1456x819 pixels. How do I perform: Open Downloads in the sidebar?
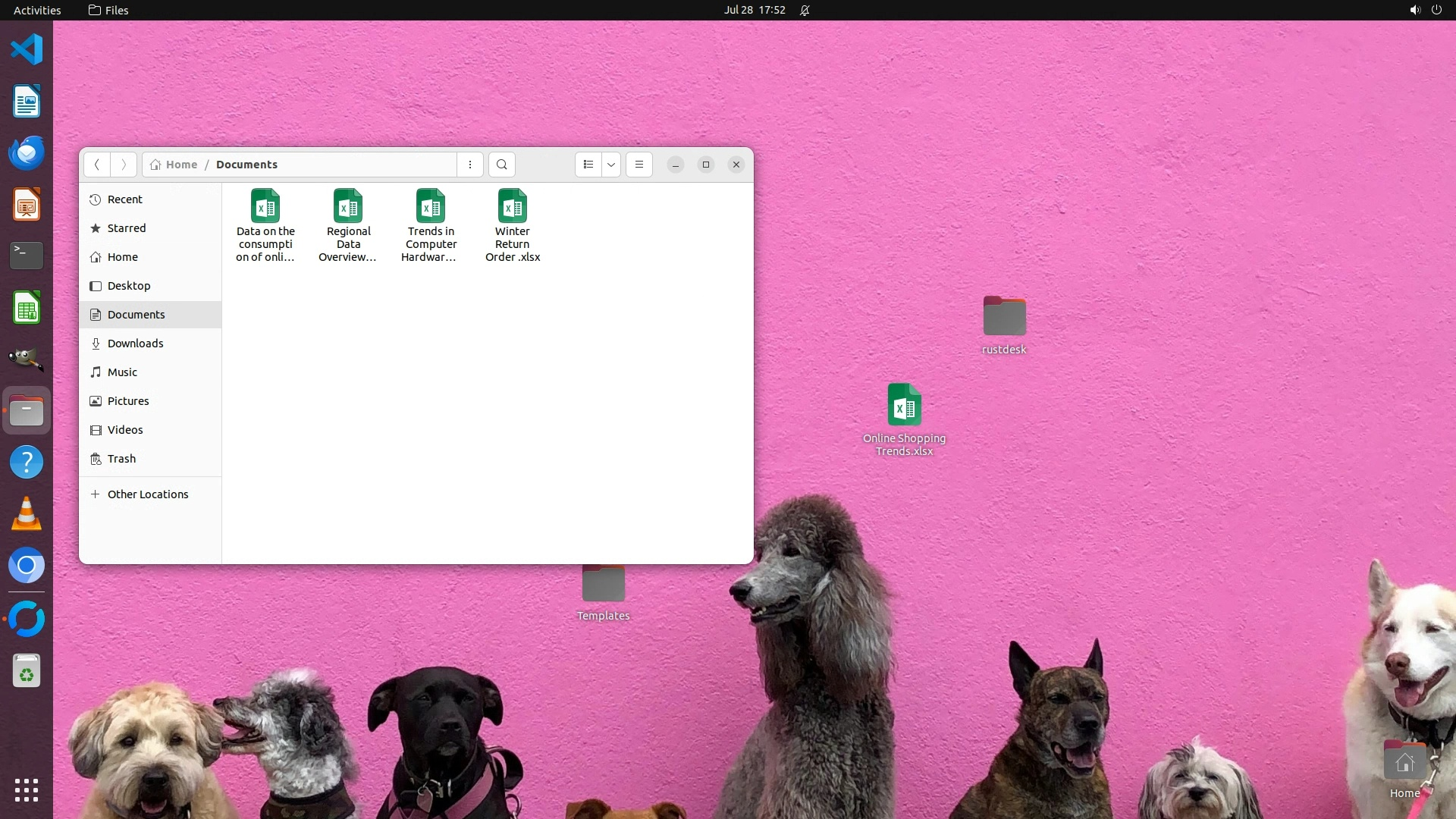pos(135,344)
